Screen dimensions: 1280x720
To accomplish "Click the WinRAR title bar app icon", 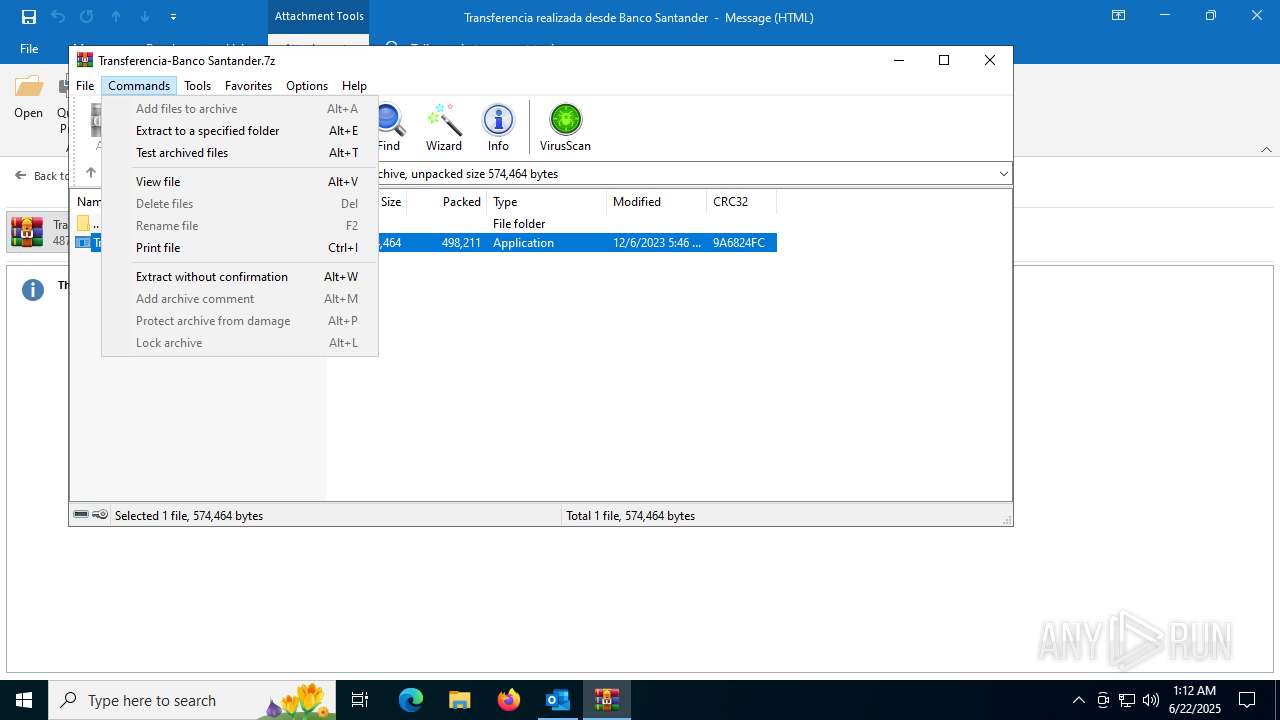I will [85, 60].
